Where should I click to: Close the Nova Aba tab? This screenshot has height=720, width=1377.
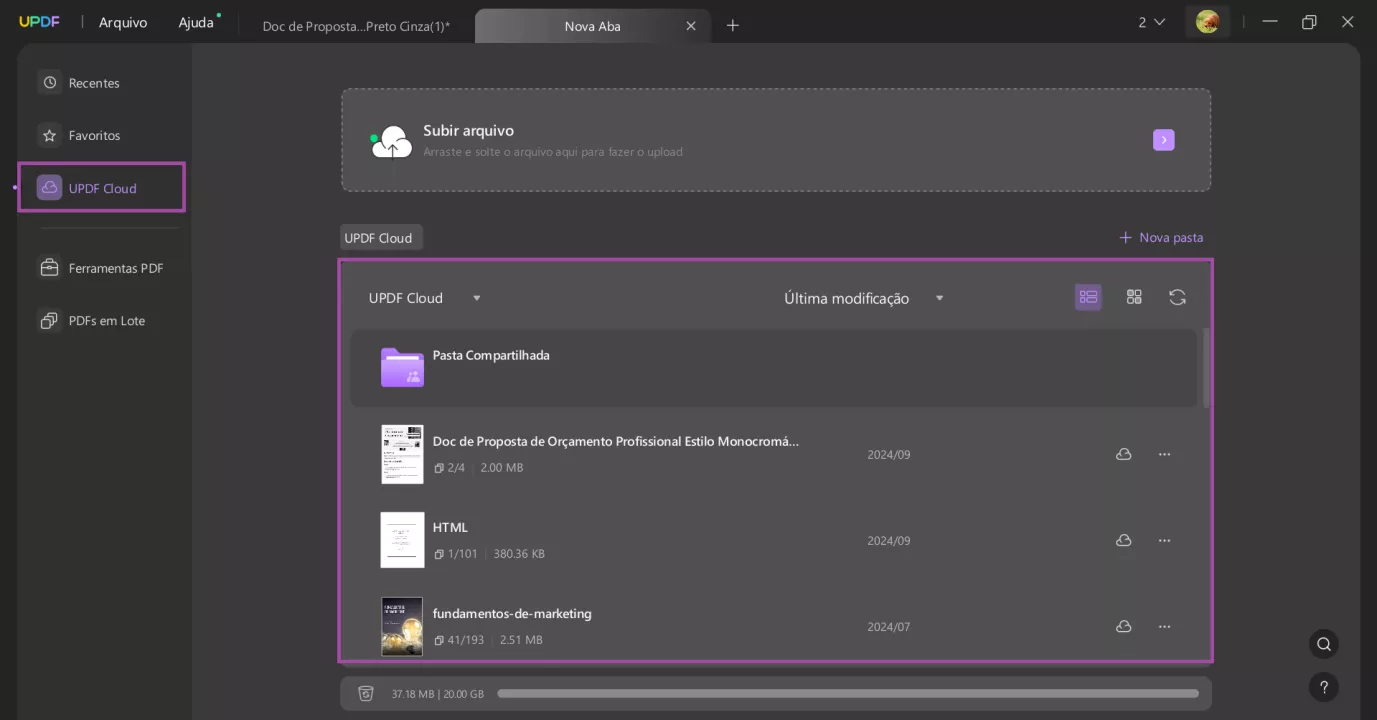(x=690, y=26)
